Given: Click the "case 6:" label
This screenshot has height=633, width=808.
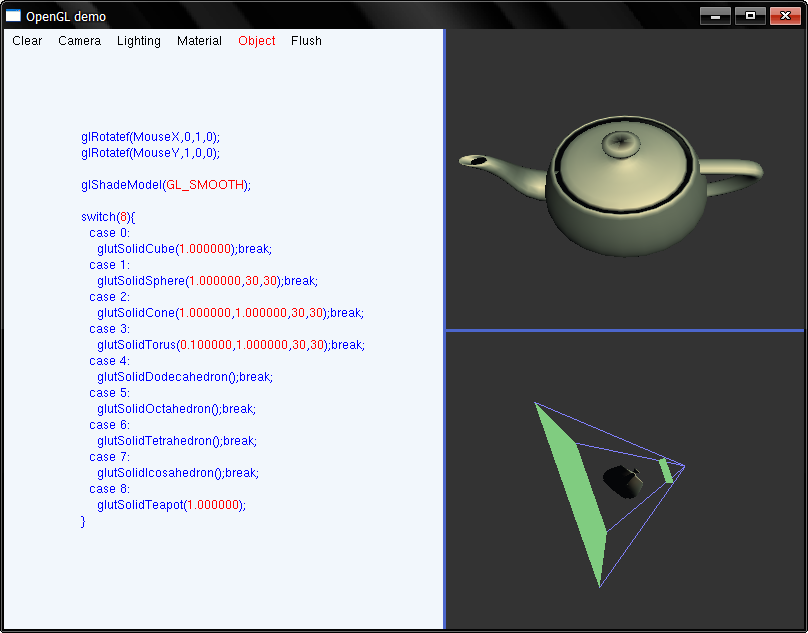Looking at the screenshot, I should click(x=109, y=425).
